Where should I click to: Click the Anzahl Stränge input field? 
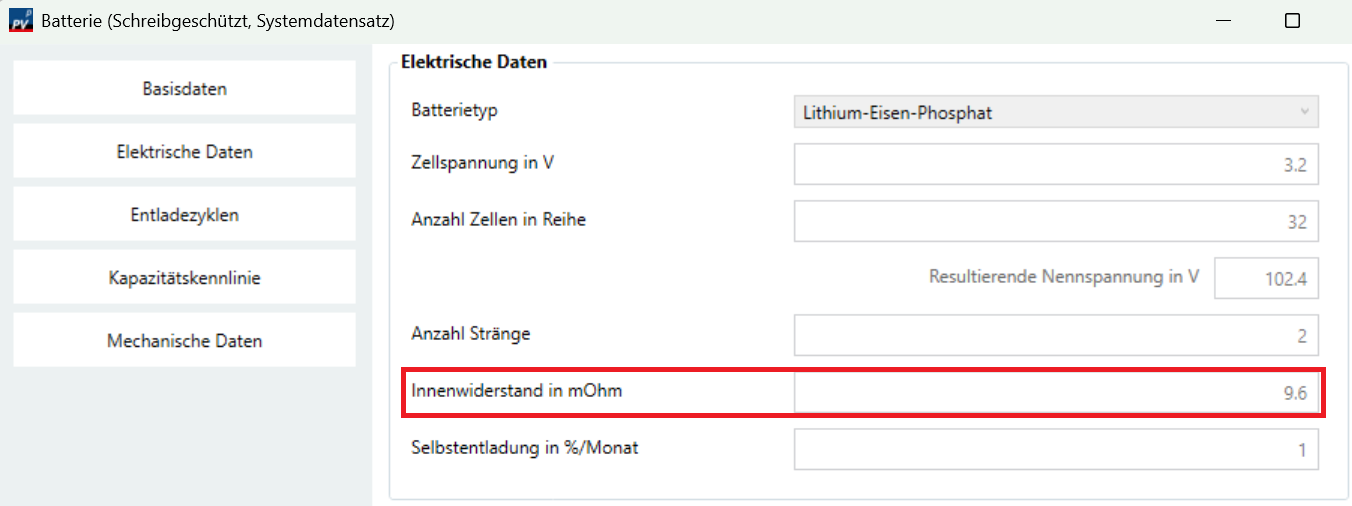tap(1055, 336)
